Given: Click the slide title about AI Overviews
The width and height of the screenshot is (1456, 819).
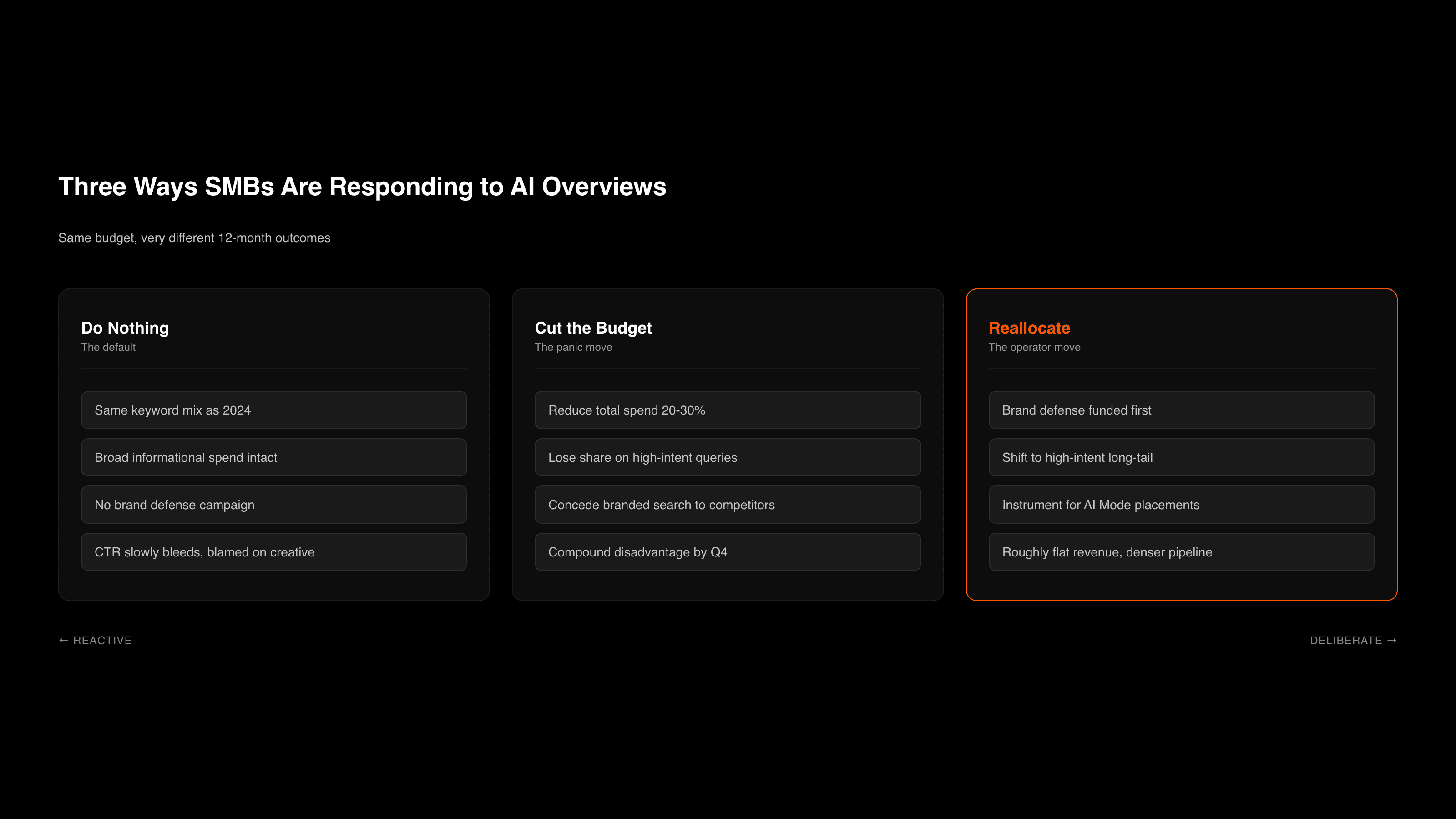Looking at the screenshot, I should [362, 187].
